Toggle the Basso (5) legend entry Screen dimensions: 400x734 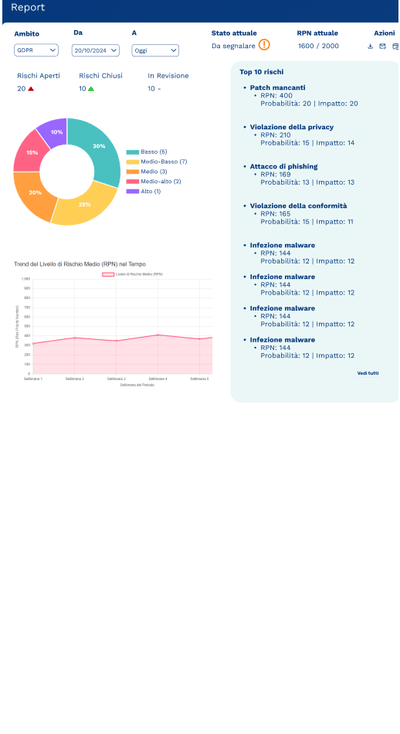(x=147, y=152)
